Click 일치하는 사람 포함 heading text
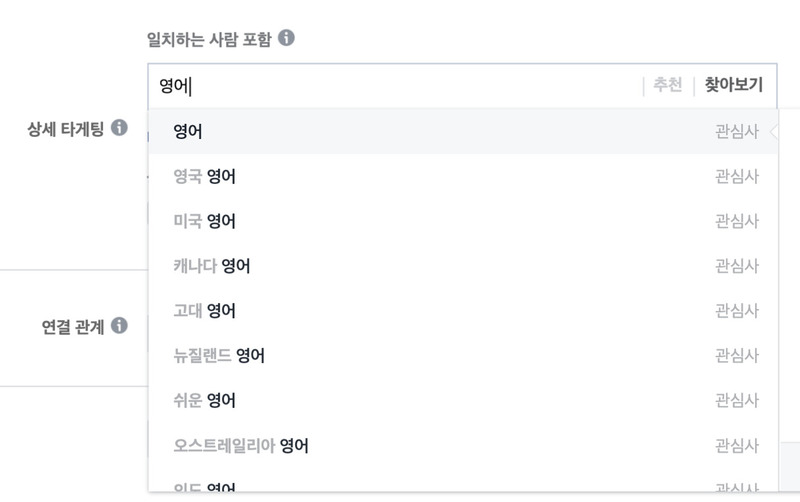The width and height of the screenshot is (800, 502). (x=209, y=39)
